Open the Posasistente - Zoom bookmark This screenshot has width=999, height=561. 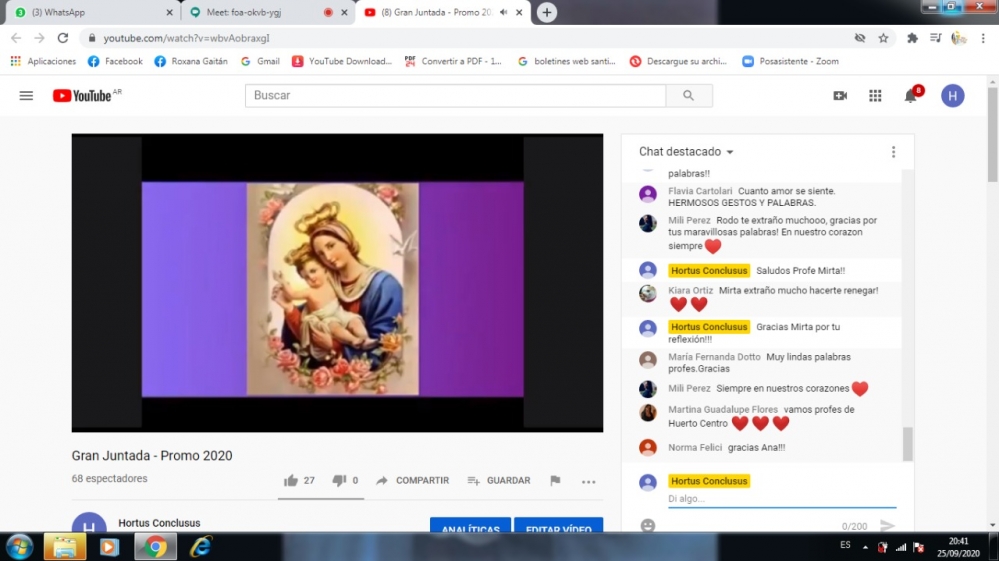[x=790, y=61]
